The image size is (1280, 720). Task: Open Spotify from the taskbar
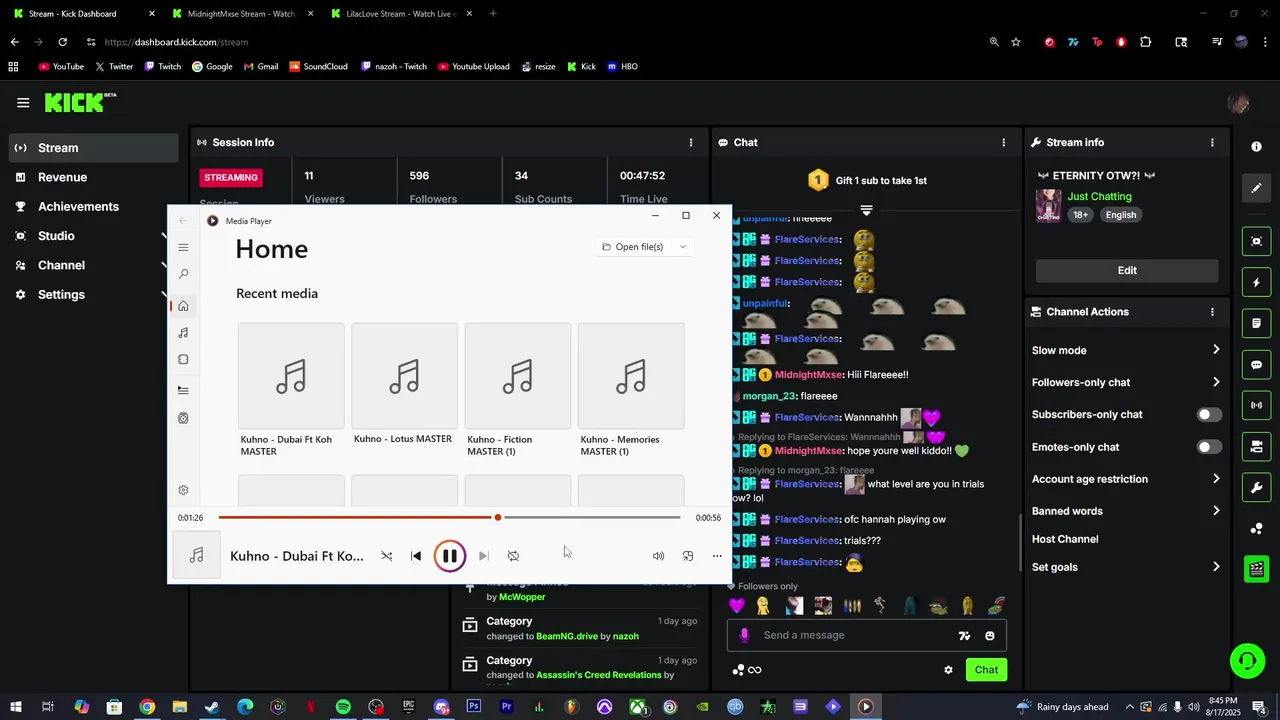pos(343,707)
